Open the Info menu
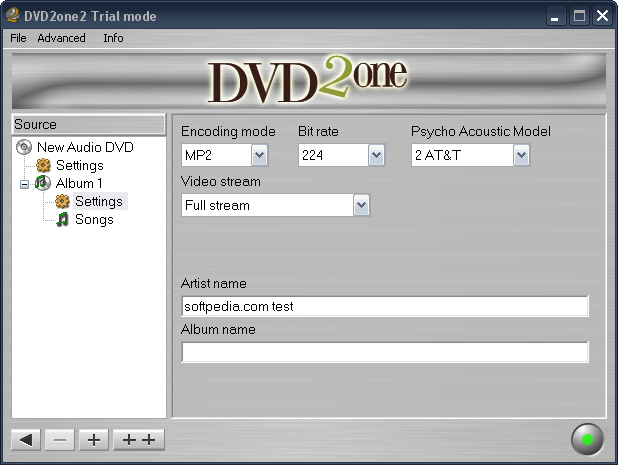This screenshot has width=618, height=465. [x=113, y=38]
